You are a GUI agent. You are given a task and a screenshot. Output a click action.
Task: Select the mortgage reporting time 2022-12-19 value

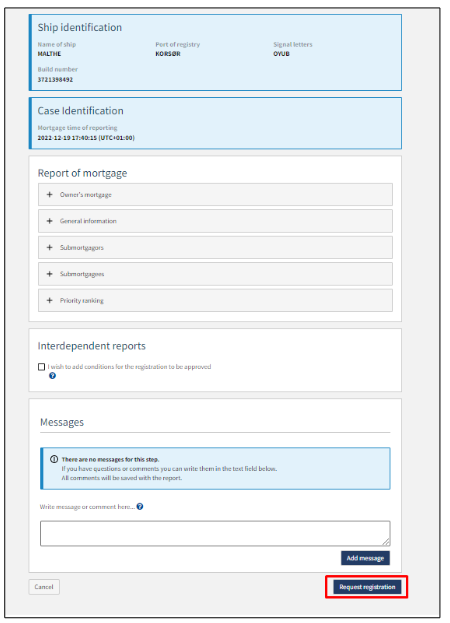pos(86,138)
